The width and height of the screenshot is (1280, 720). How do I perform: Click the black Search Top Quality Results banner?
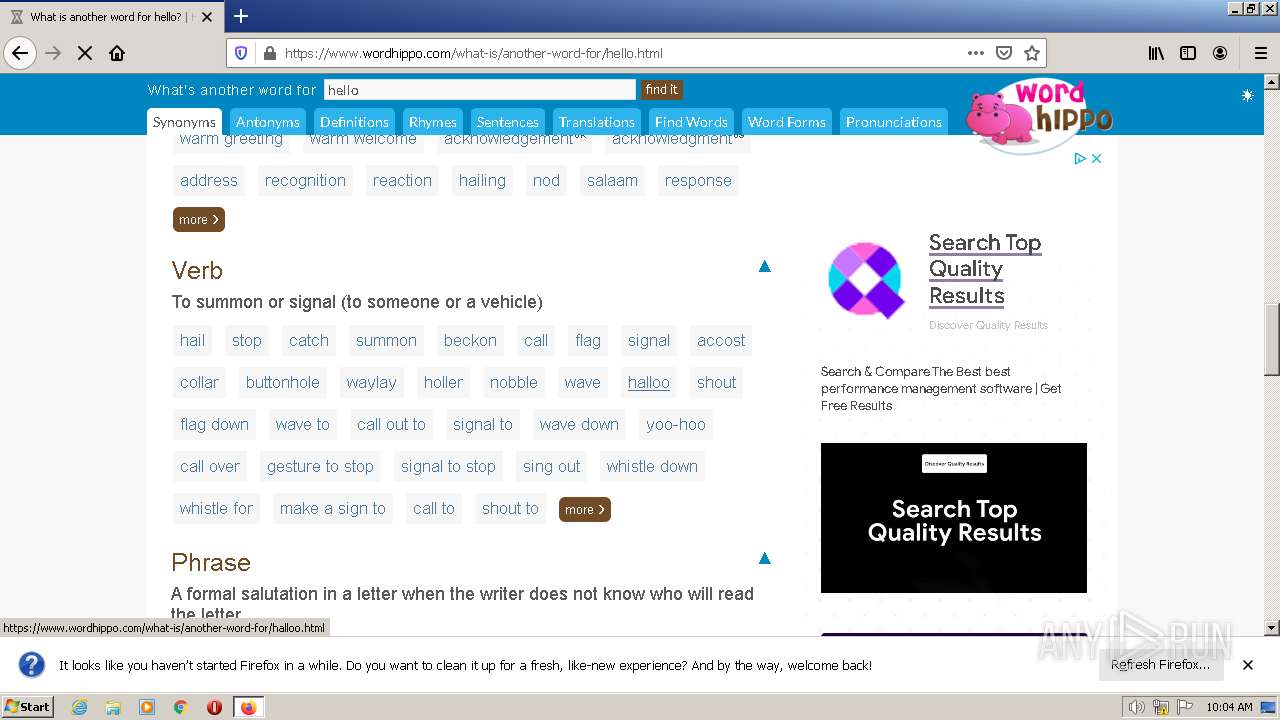click(954, 518)
